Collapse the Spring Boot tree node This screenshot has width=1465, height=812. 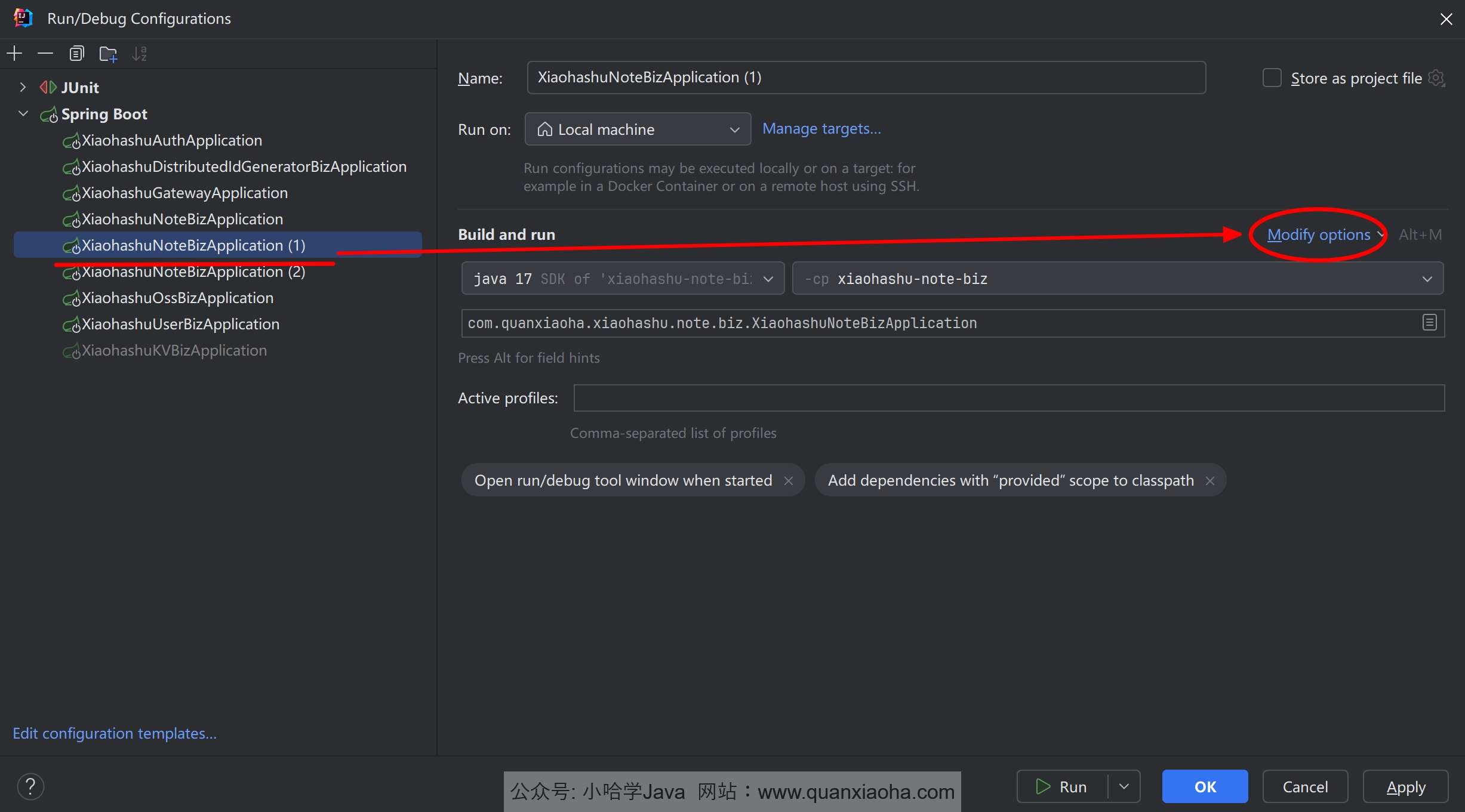pyautogui.click(x=23, y=114)
